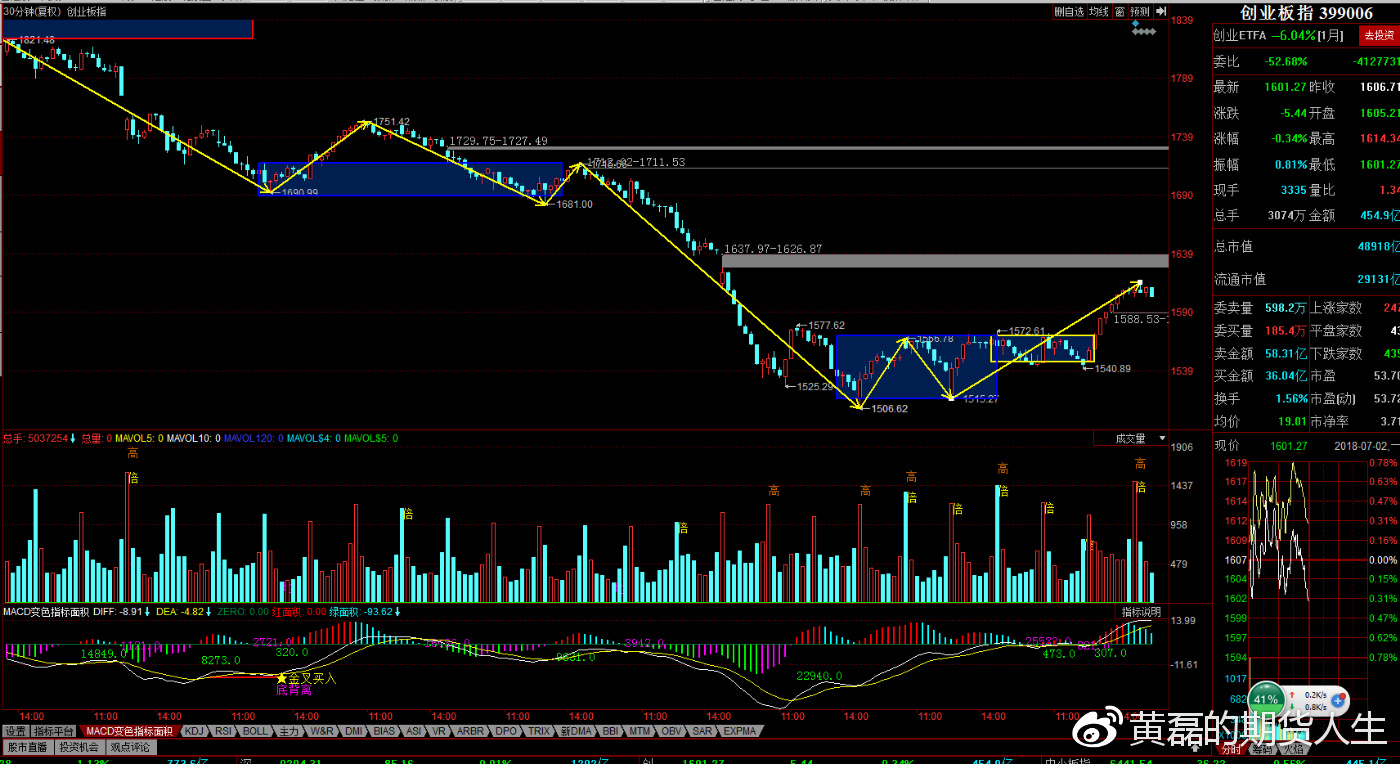Click the 1540.89 price label

tap(1113, 369)
